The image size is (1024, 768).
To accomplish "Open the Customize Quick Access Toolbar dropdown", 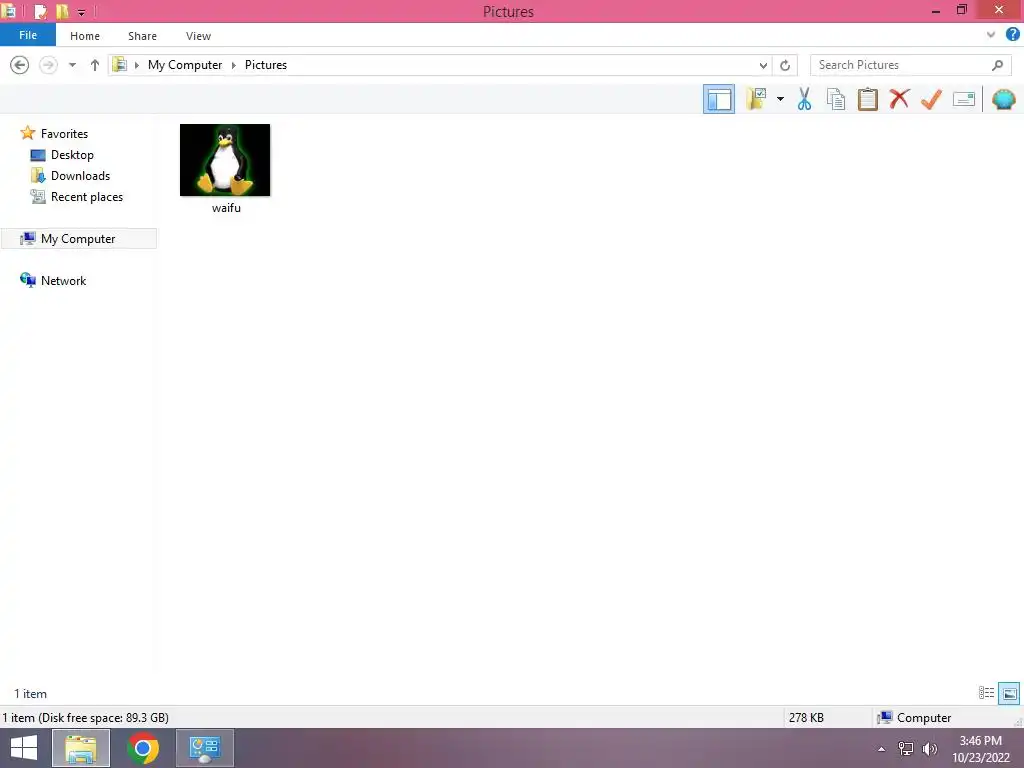I will click(81, 12).
